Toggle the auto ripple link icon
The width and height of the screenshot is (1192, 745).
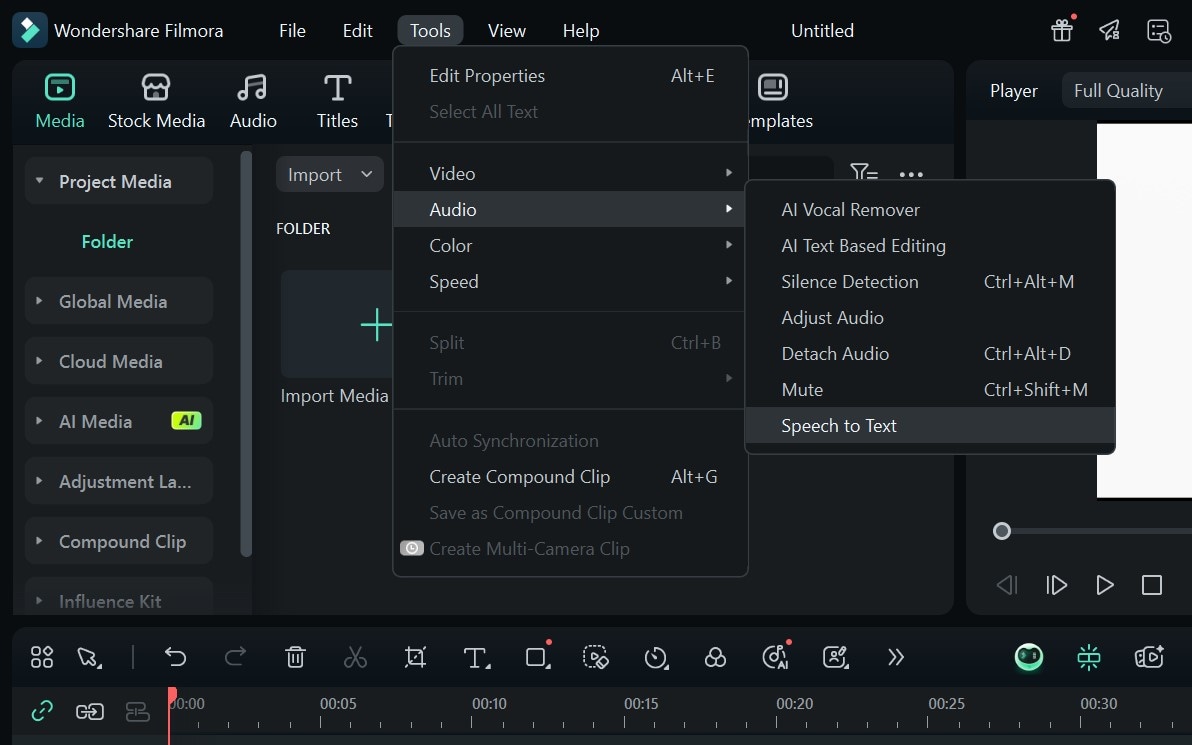[x=90, y=712]
